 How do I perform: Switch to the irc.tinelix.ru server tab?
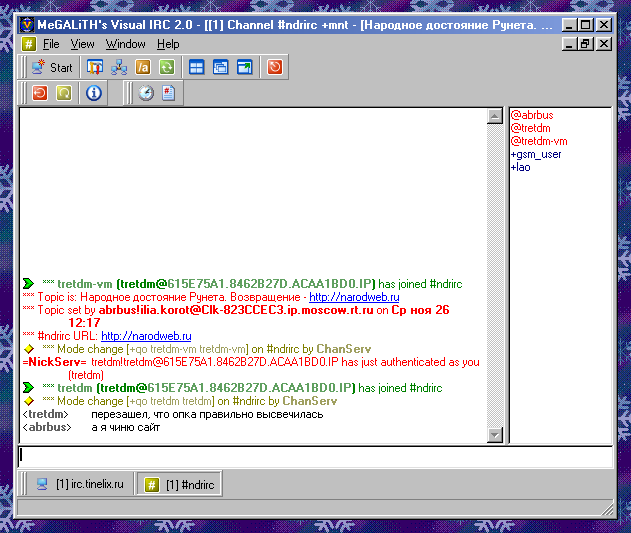[79, 485]
